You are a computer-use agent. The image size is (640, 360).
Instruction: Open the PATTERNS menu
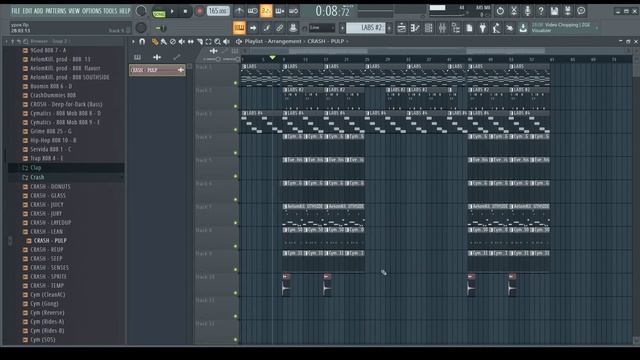(56, 11)
